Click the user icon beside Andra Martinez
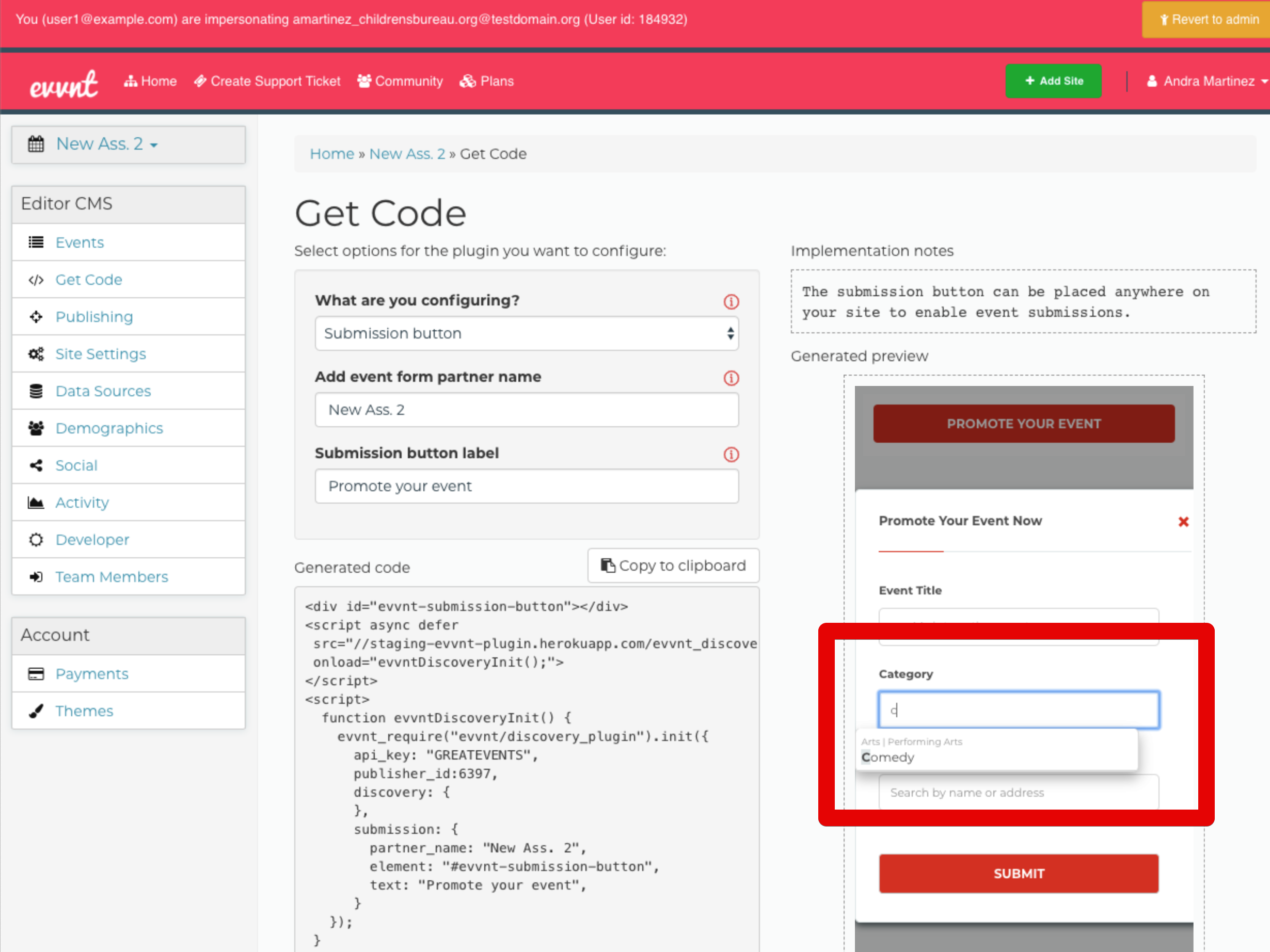Viewport: 1270px width, 952px height. [1152, 81]
